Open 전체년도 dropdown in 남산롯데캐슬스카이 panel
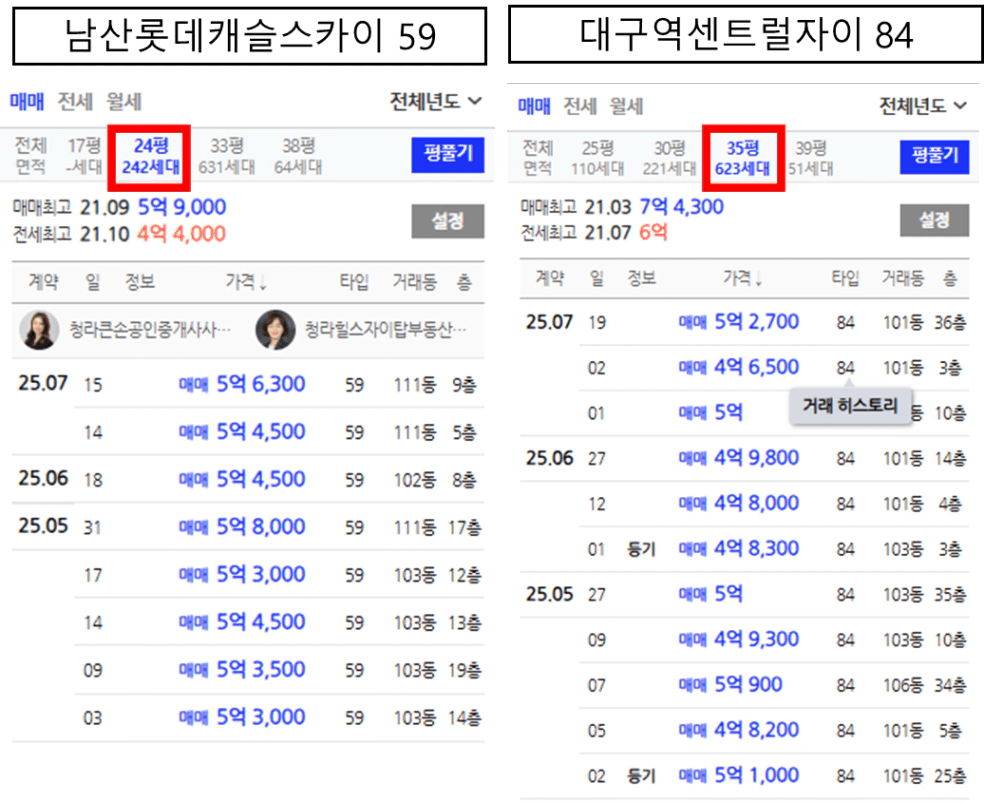Viewport: 984px width, 802px height. pyautogui.click(x=436, y=101)
